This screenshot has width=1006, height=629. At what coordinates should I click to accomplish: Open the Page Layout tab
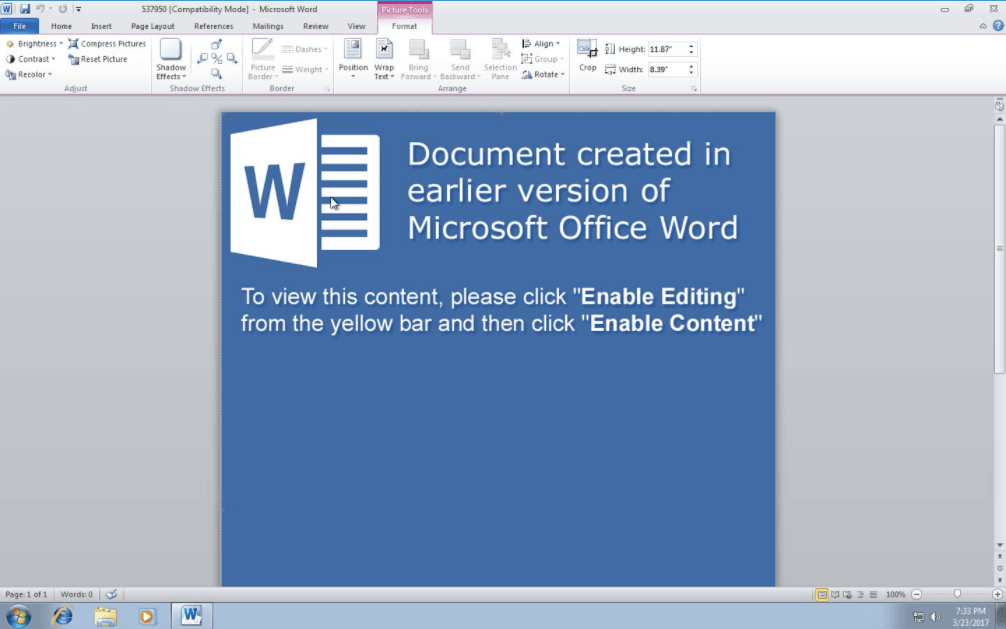pyautogui.click(x=153, y=26)
